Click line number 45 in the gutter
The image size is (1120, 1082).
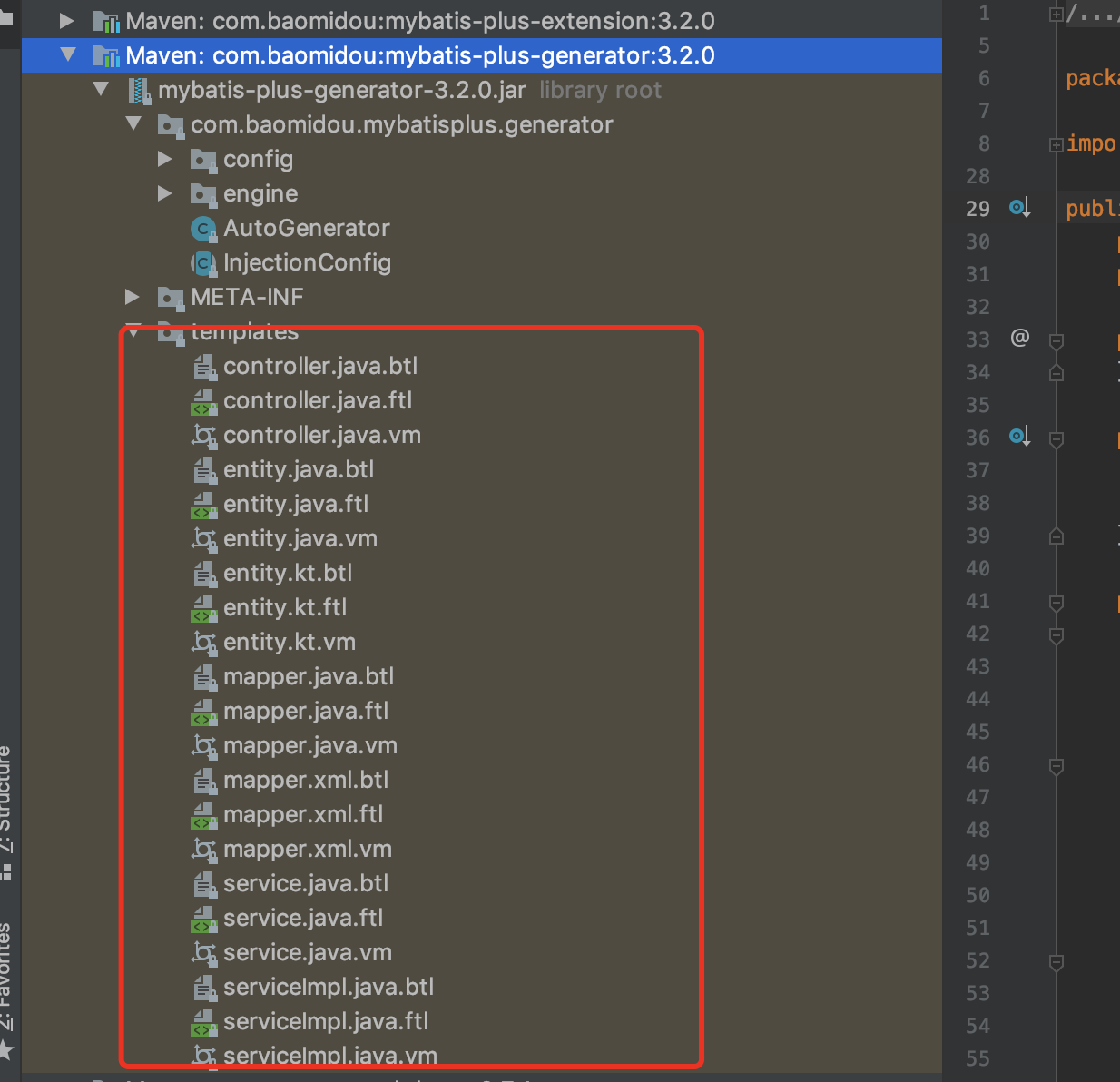pyautogui.click(x=978, y=732)
